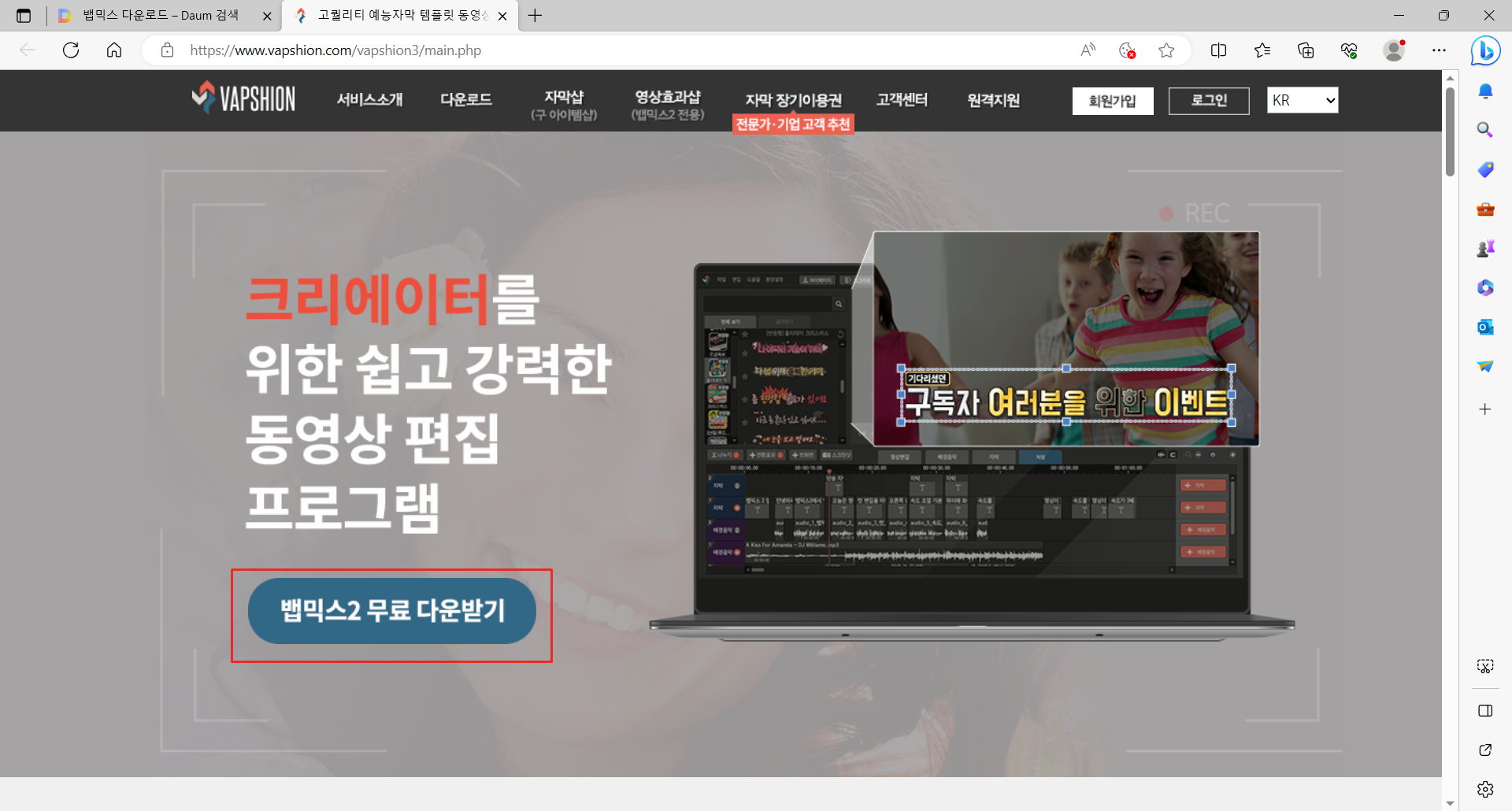
Task: Open the 고객센터 menu
Action: (x=902, y=99)
